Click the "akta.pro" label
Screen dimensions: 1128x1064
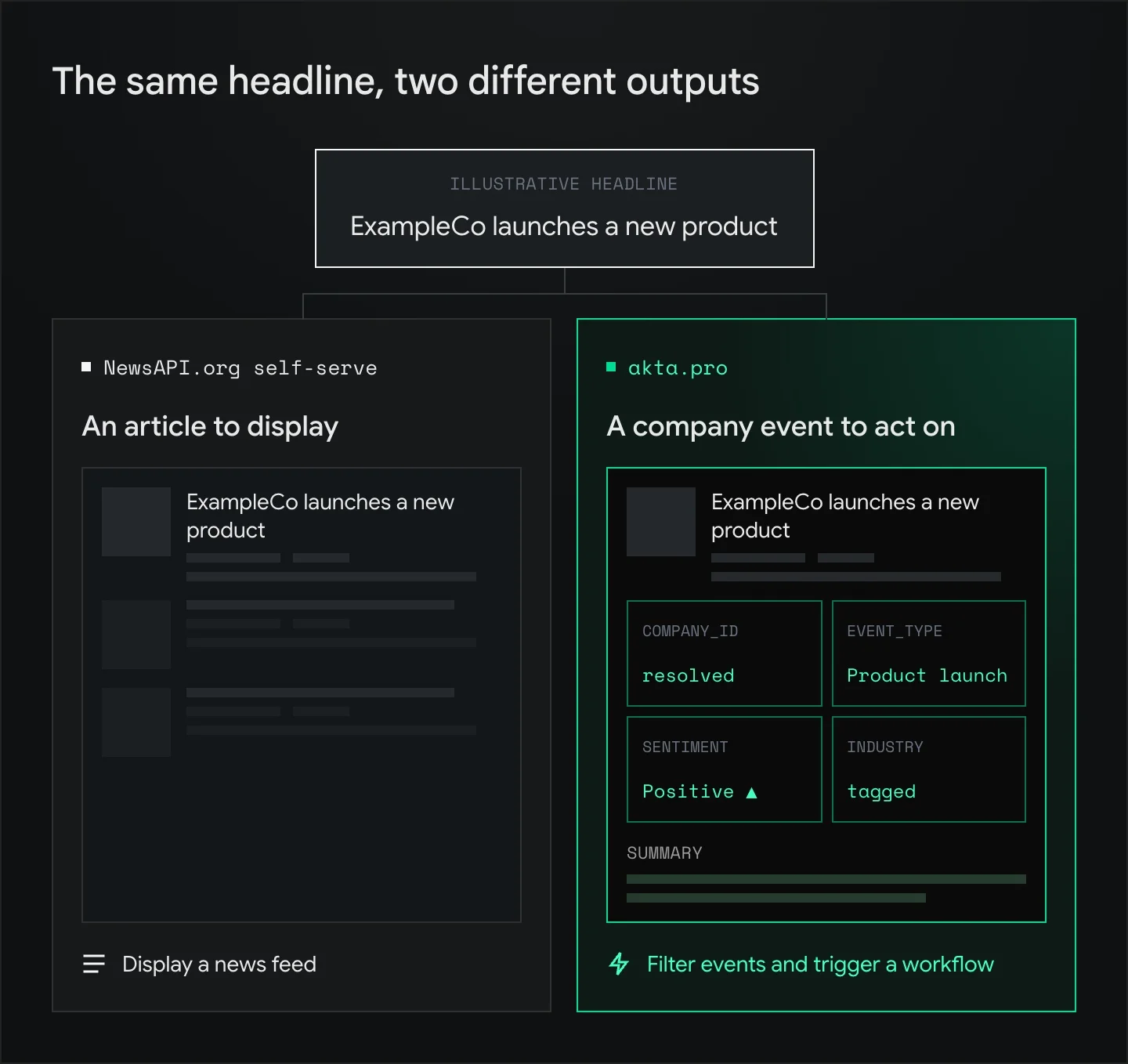[678, 367]
